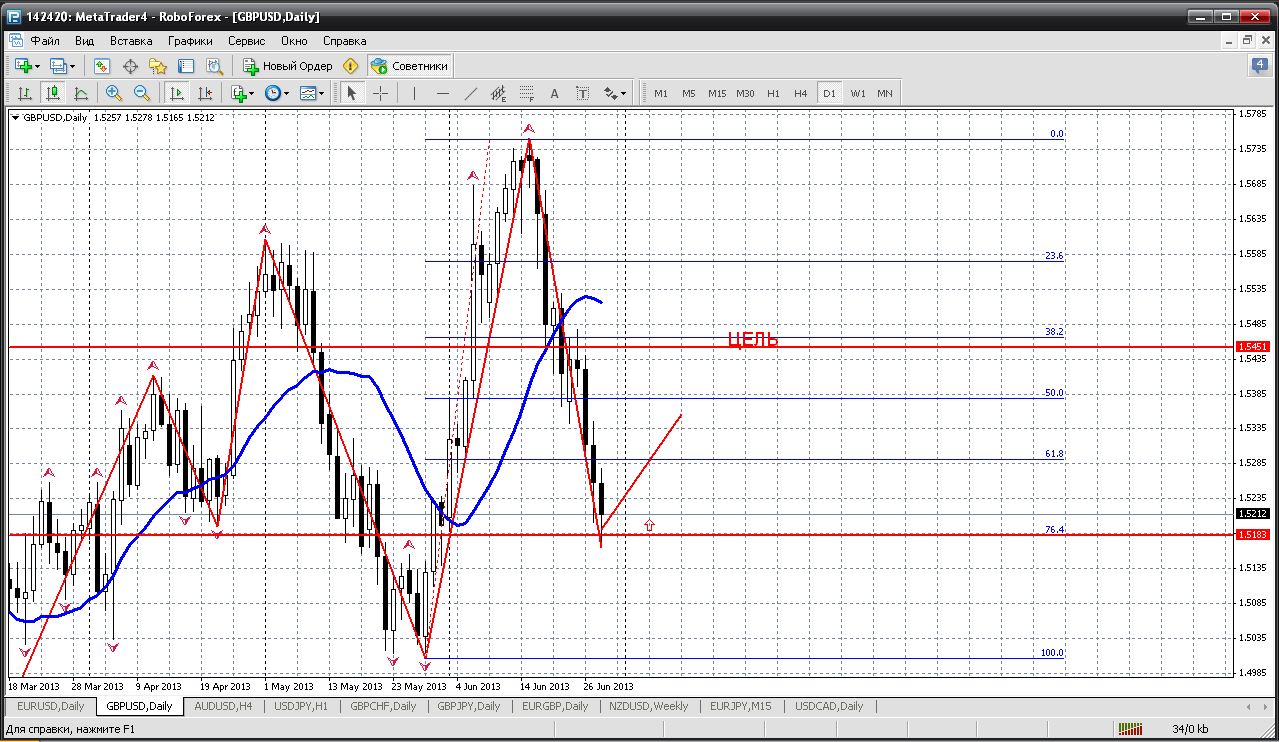Viewport: 1279px width, 742px height.
Task: Open the Market Watch panel
Action: [x=102, y=66]
